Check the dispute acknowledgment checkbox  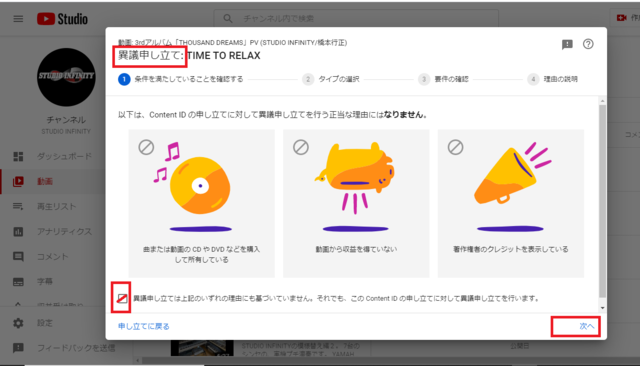(122, 298)
